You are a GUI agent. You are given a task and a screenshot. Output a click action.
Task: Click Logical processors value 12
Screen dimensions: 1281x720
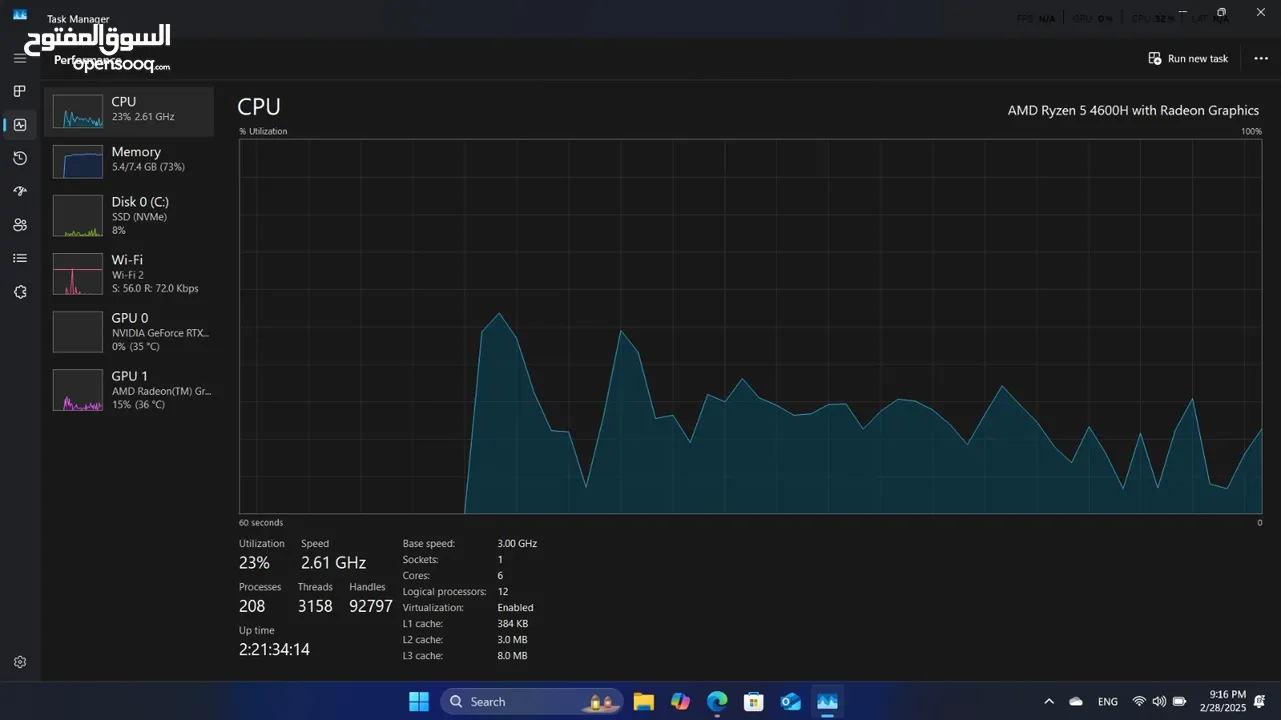click(503, 592)
